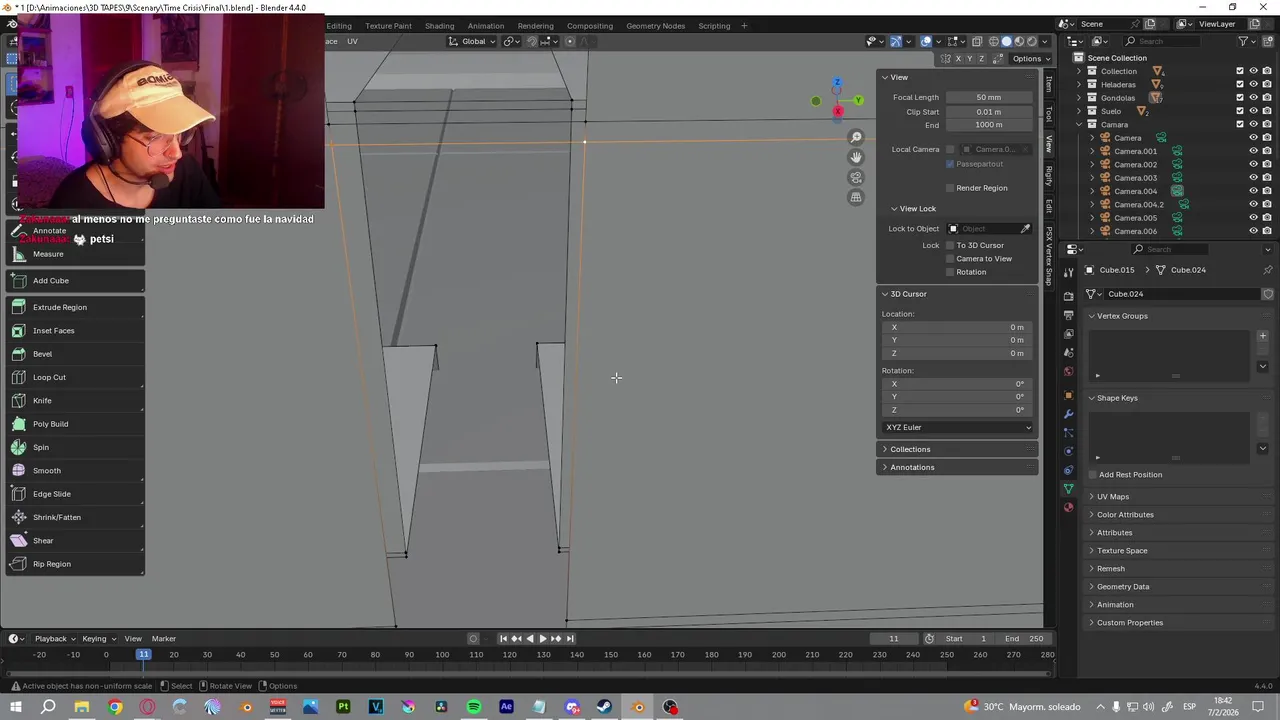Open Object Data mesh properties tab
The width and height of the screenshot is (1280, 720).
[x=1068, y=489]
